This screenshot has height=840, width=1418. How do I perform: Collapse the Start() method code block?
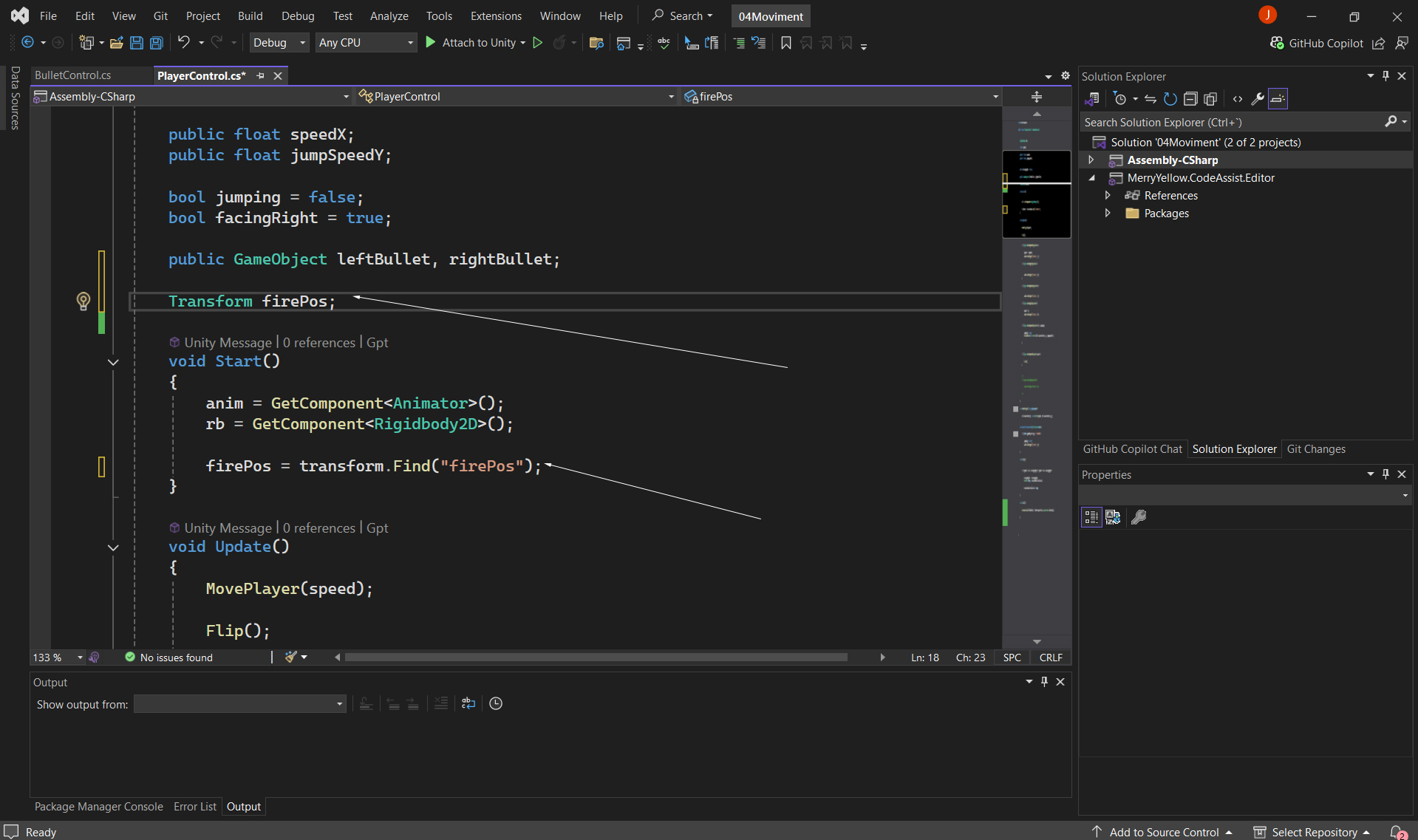tap(113, 362)
